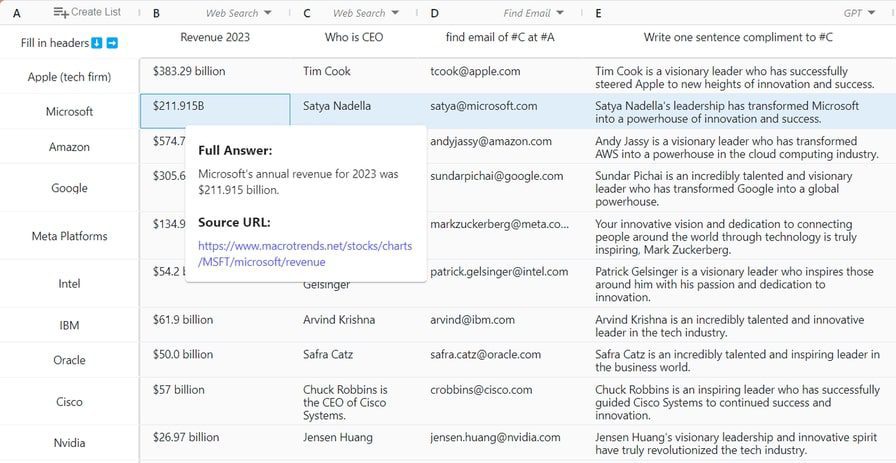
Task: Select the Amazon row label
Action: click(x=69, y=147)
